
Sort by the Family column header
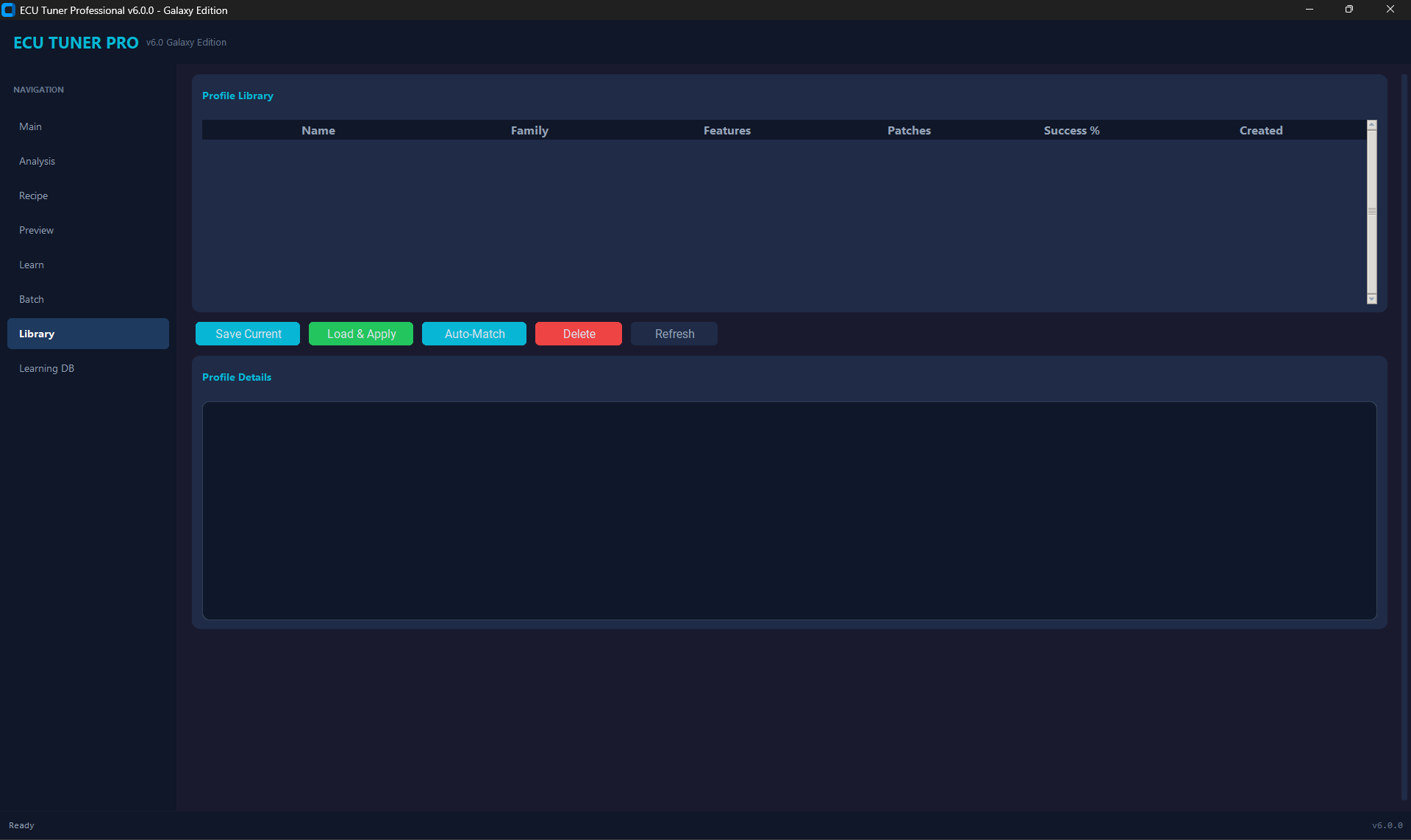click(529, 130)
